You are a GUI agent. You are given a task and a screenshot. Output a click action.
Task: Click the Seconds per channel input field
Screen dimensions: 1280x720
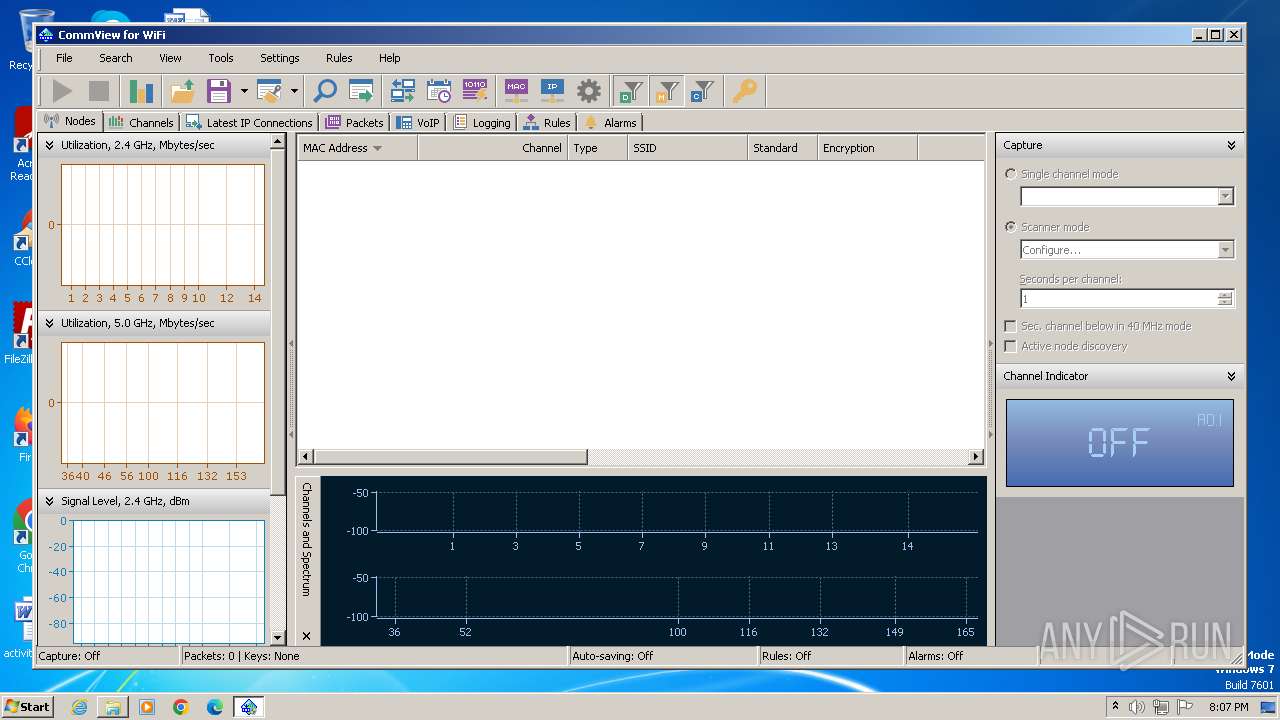pyautogui.click(x=1118, y=299)
